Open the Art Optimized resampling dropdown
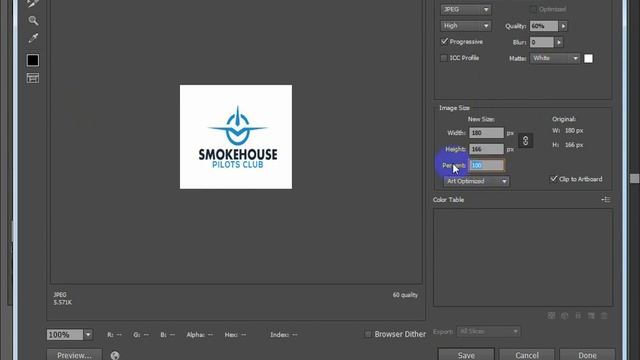Image resolution: width=640 pixels, height=360 pixels. click(476, 181)
